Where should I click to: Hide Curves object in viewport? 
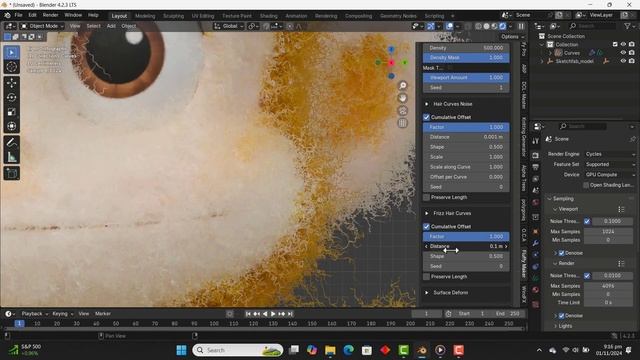point(623,53)
